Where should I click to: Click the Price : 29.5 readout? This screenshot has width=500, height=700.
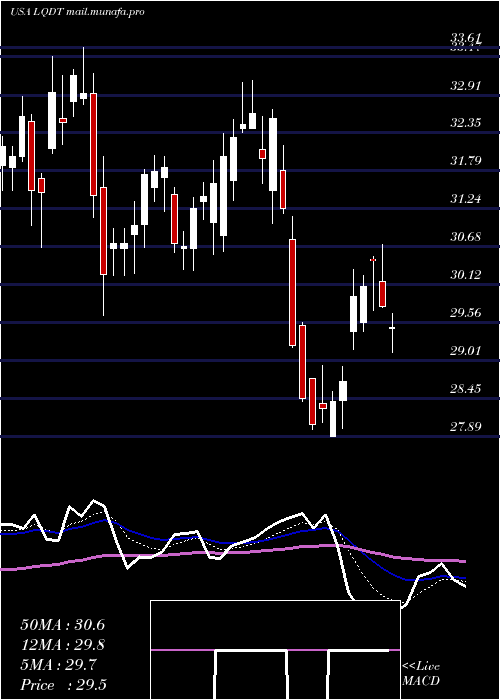pyautogui.click(x=62, y=685)
